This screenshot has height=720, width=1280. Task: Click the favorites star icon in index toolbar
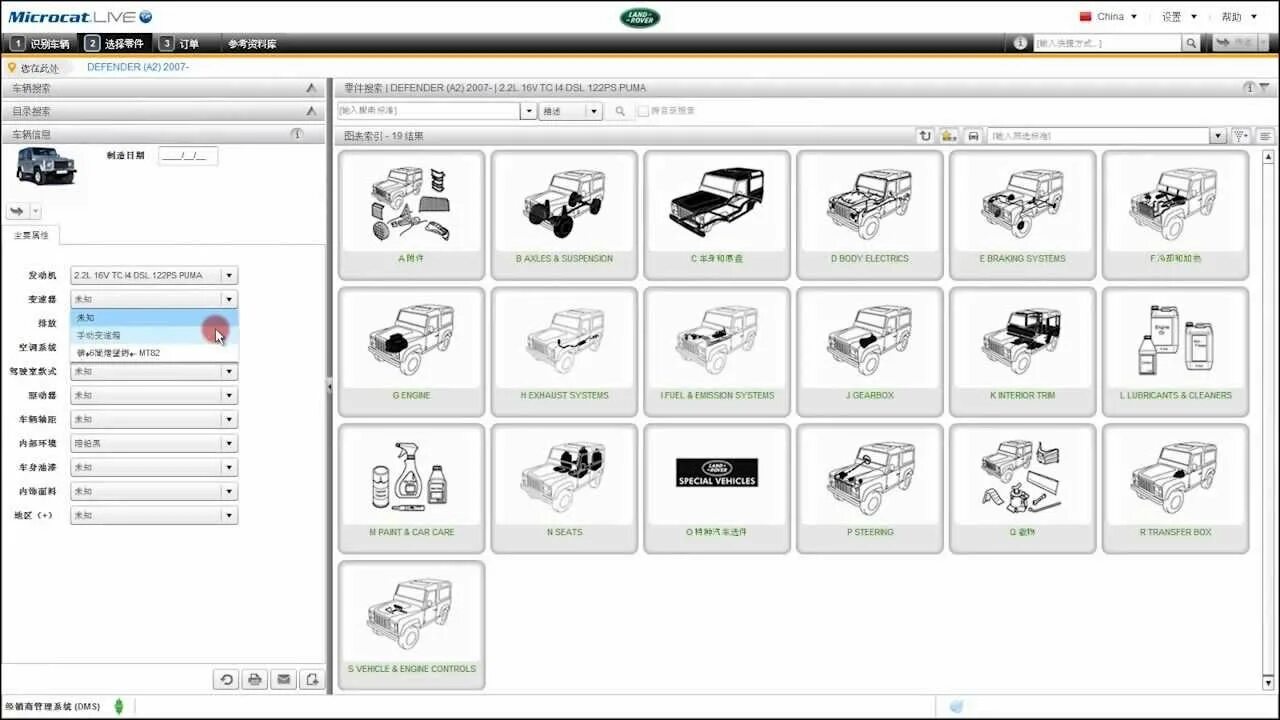(948, 136)
